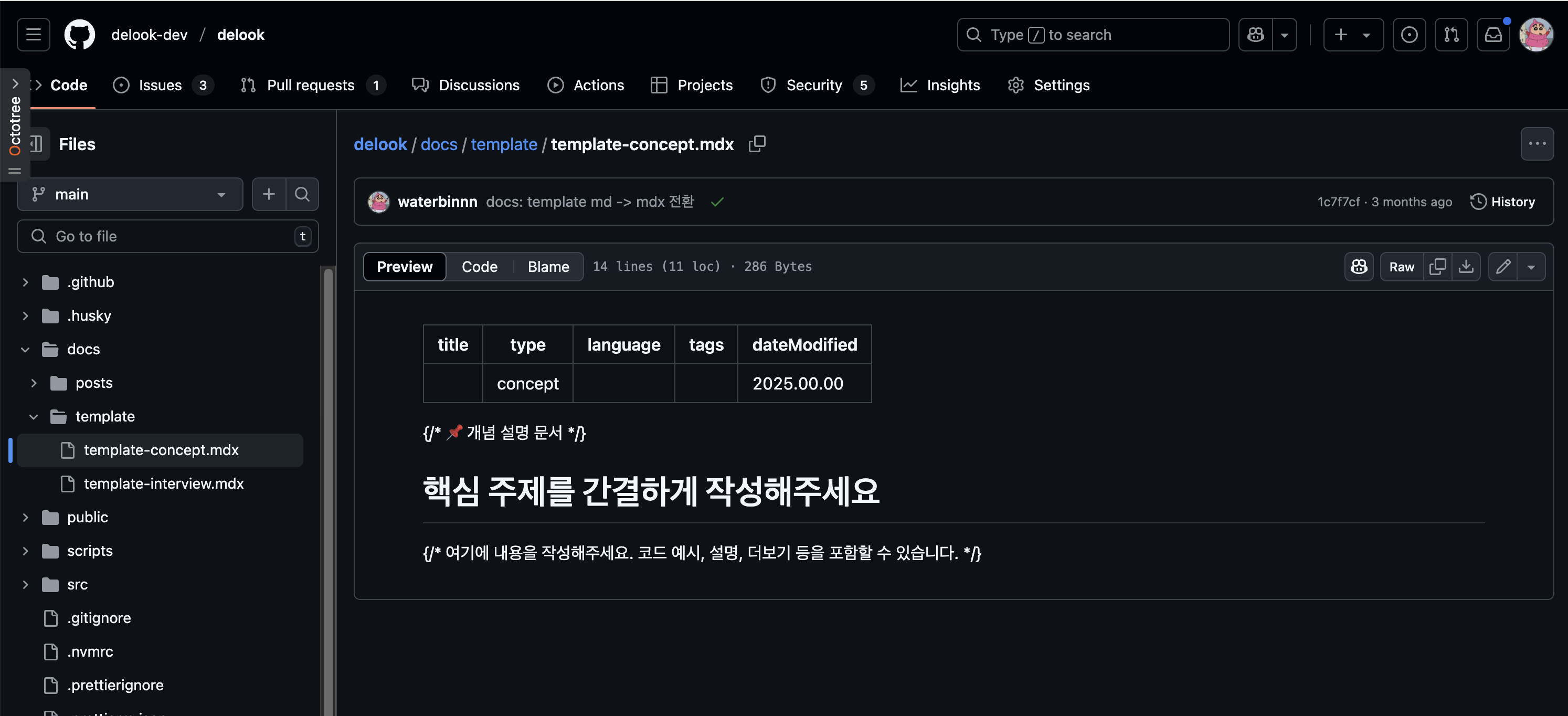This screenshot has width=1568, height=716.
Task: Expand the posts folder
Action: [x=34, y=383]
